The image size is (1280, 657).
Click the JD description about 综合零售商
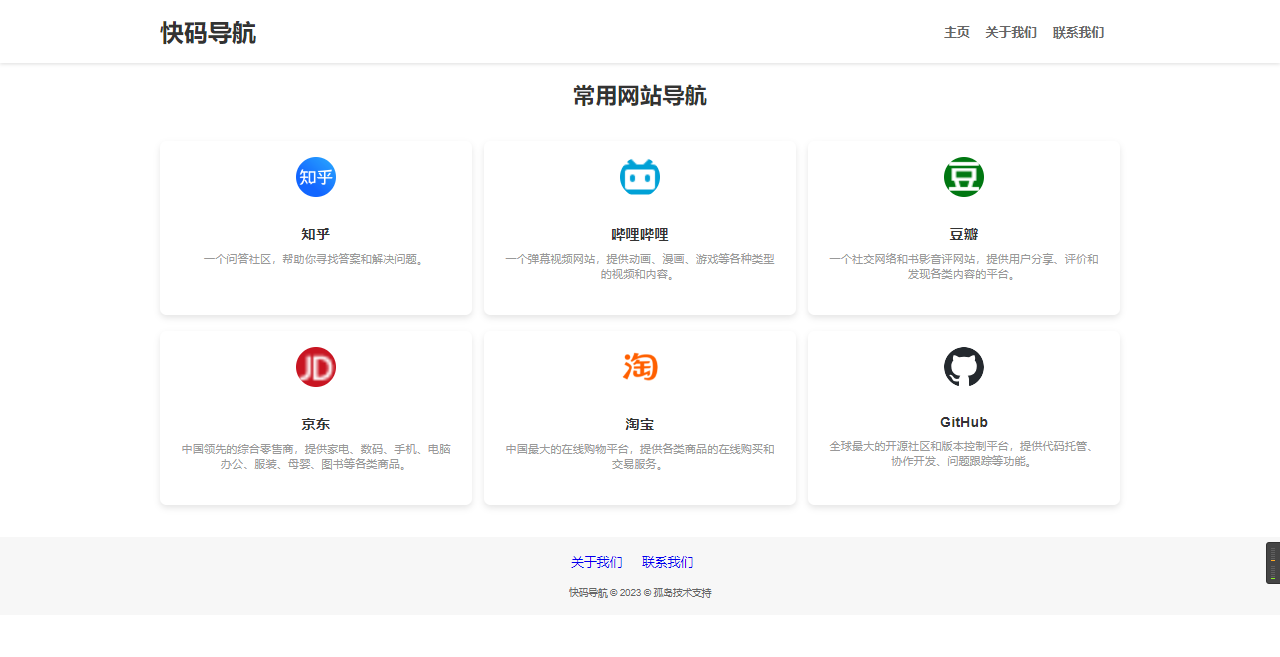[316, 456]
